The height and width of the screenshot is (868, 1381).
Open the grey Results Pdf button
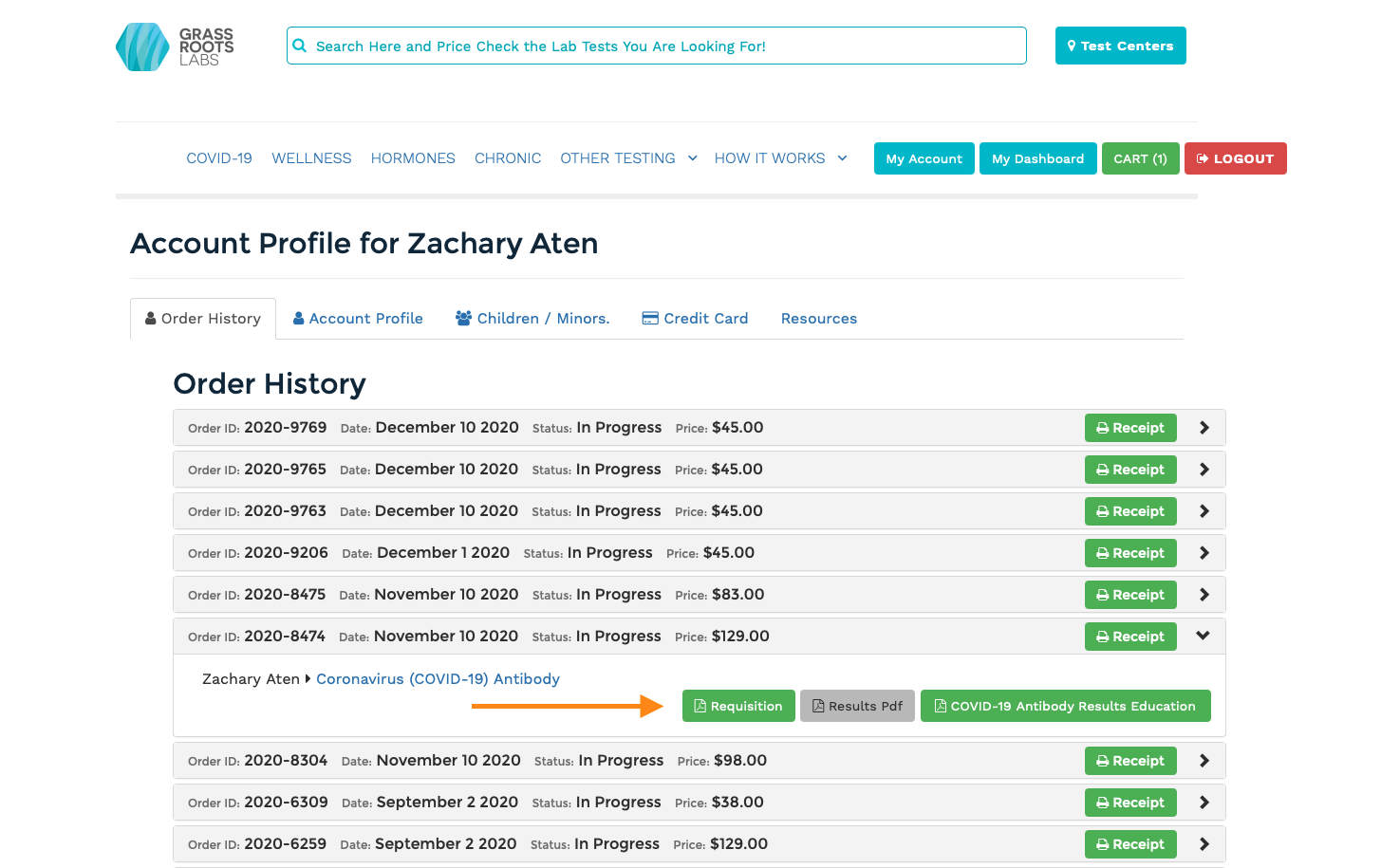(x=857, y=706)
